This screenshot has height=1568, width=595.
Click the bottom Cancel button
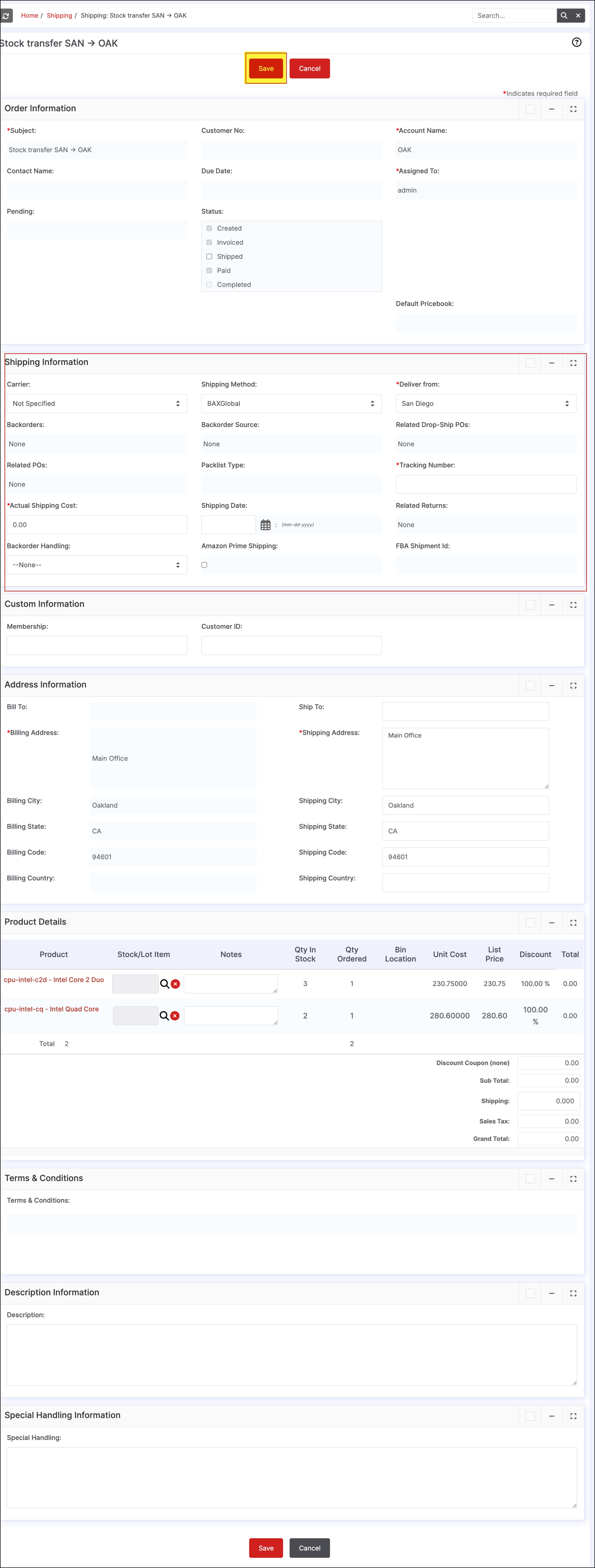(x=309, y=1548)
